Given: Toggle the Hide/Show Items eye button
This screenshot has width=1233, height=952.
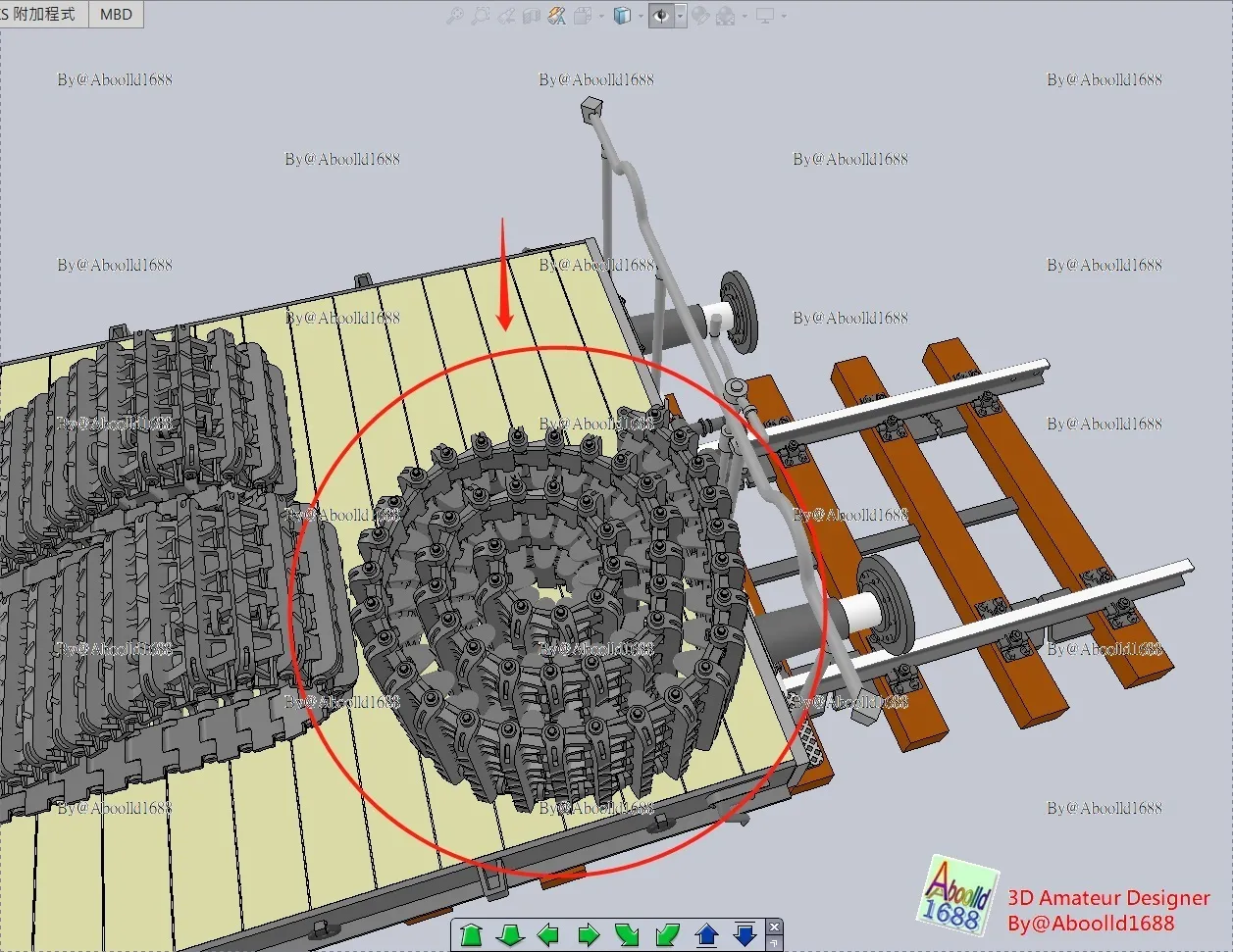Looking at the screenshot, I should tap(661, 16).
